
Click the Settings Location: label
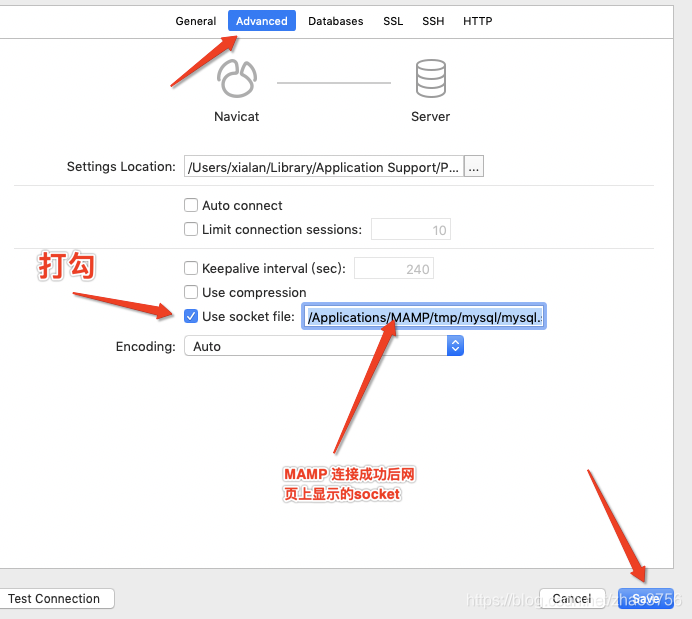[x=121, y=167]
